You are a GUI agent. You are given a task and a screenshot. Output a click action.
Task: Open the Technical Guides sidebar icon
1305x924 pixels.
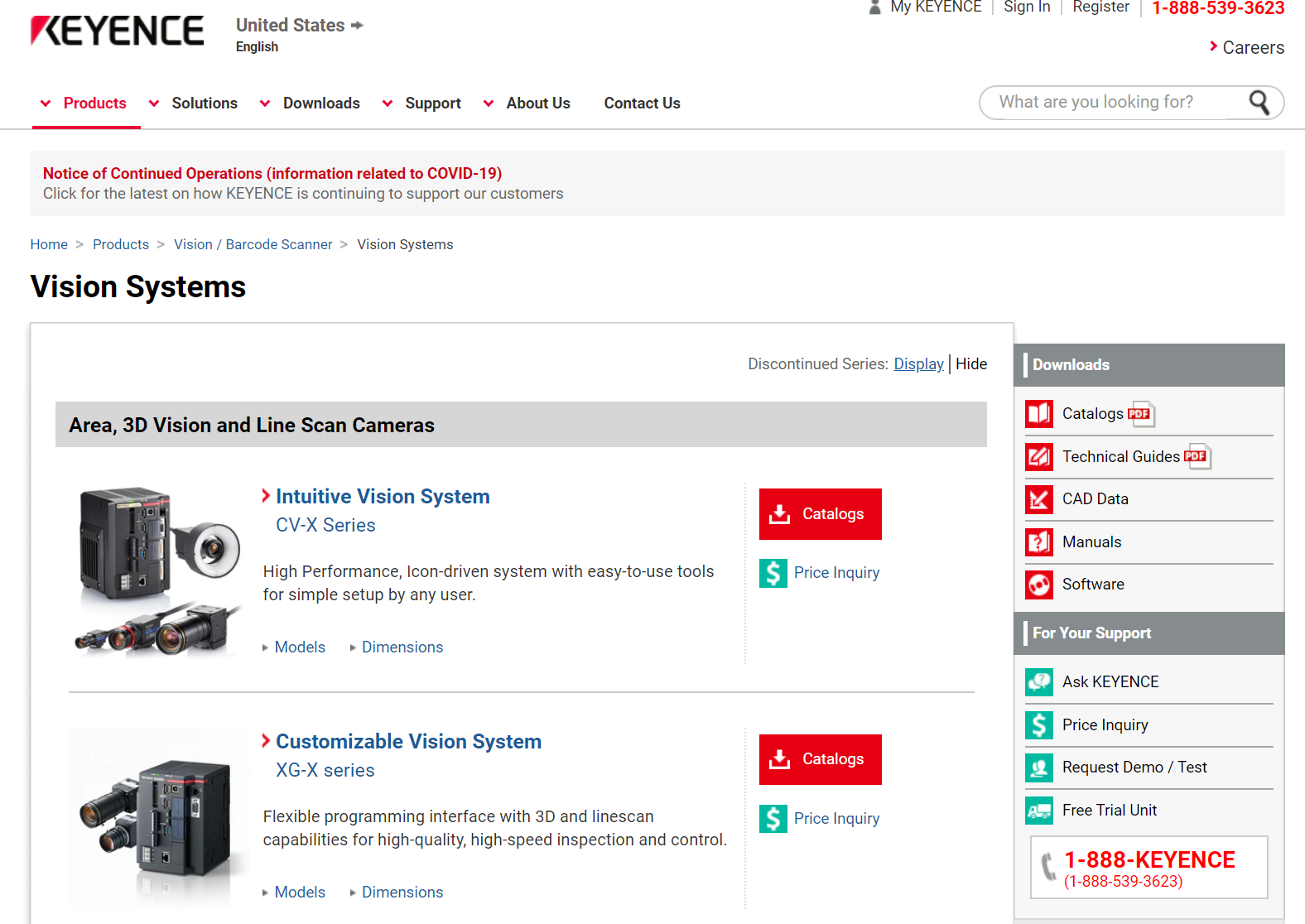pyautogui.click(x=1038, y=457)
